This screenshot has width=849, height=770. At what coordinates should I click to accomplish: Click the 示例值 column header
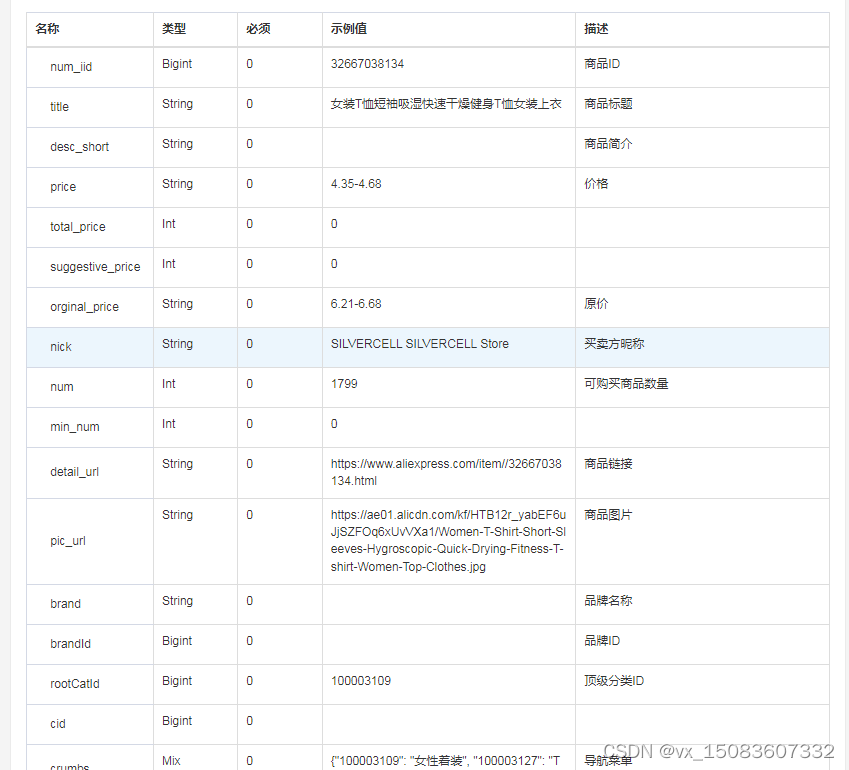[x=347, y=28]
